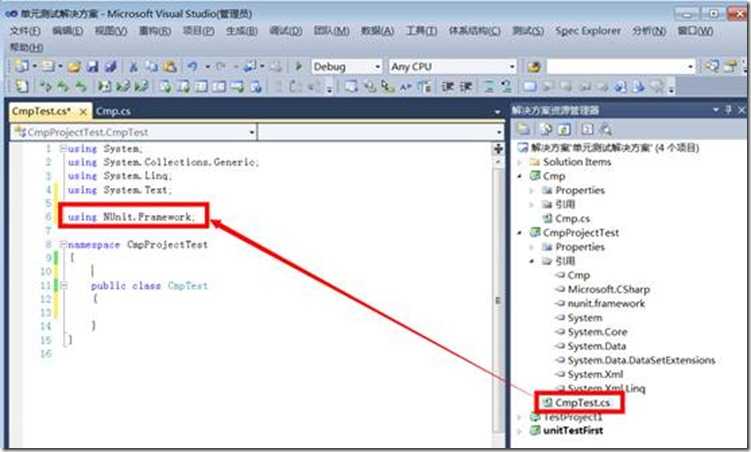Image resolution: width=751 pixels, height=452 pixels.
Task: Click the Open File folder icon
Action: coord(74,67)
